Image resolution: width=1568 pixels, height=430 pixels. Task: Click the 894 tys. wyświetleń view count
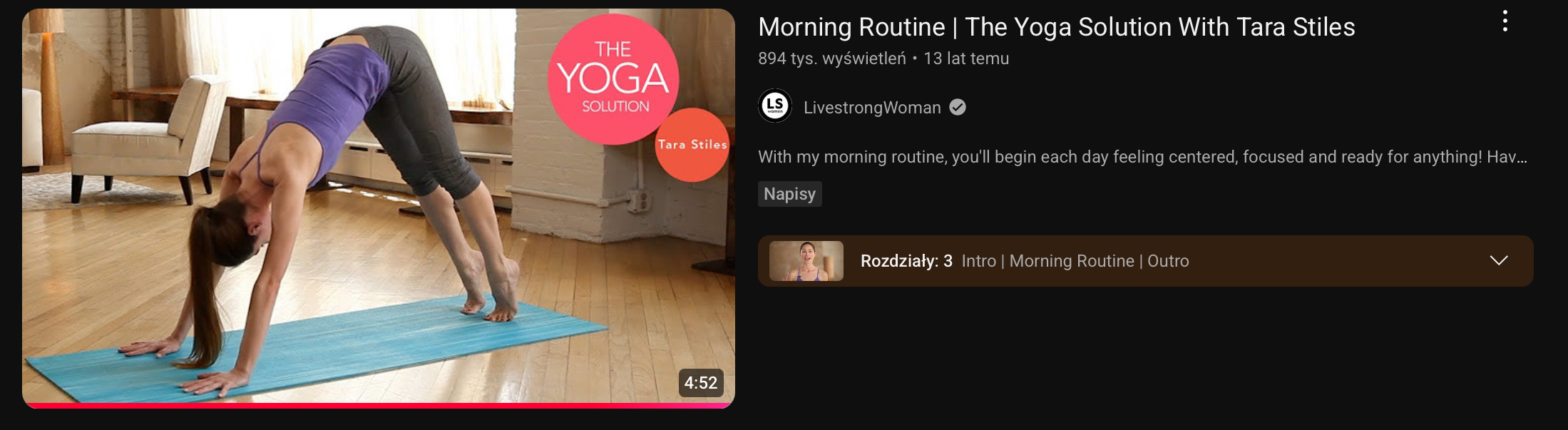click(x=831, y=58)
